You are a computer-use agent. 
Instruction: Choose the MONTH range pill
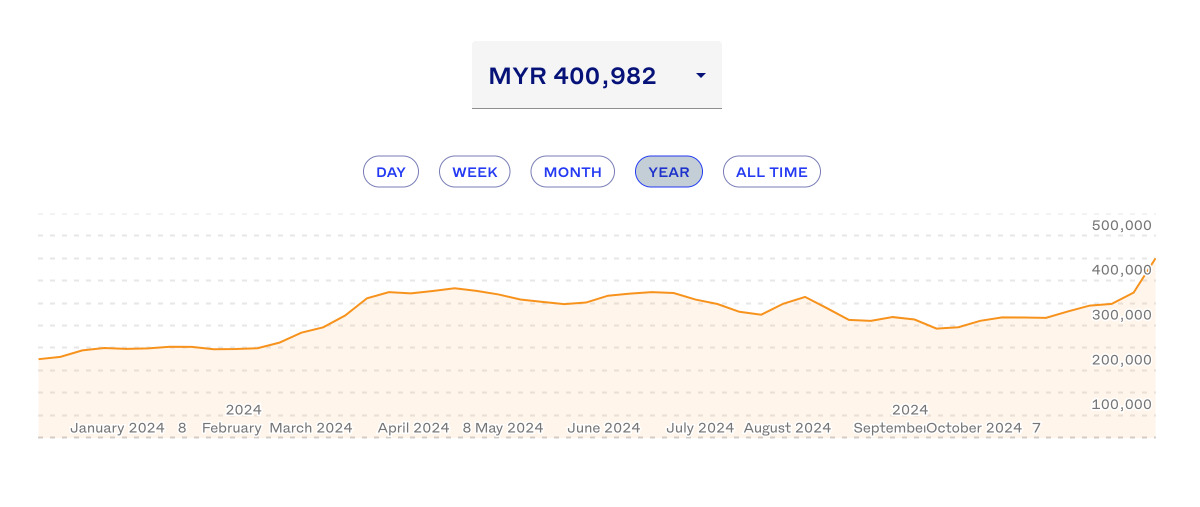click(x=572, y=172)
